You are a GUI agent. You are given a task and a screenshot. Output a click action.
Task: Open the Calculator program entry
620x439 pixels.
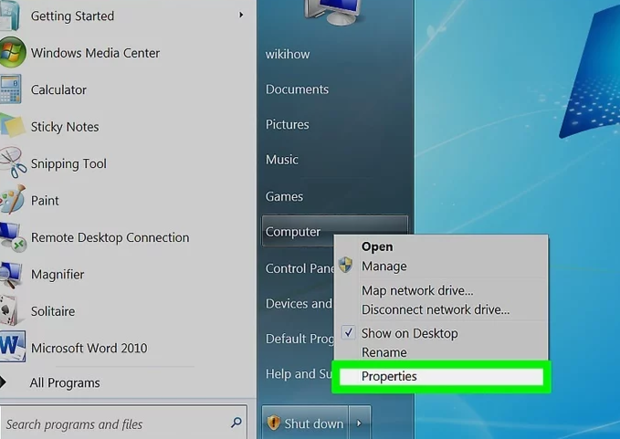(x=59, y=90)
